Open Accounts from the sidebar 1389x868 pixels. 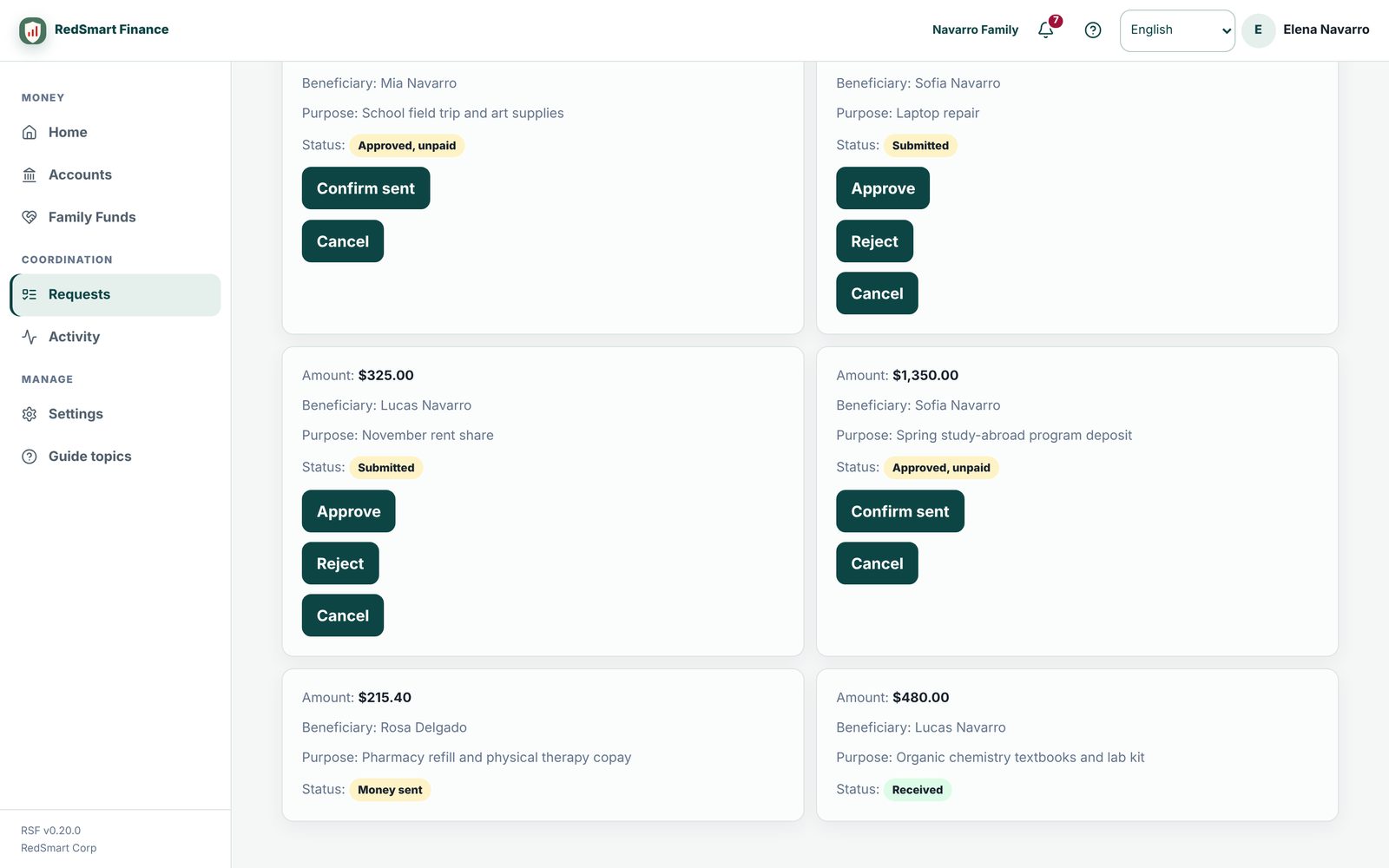click(x=115, y=174)
